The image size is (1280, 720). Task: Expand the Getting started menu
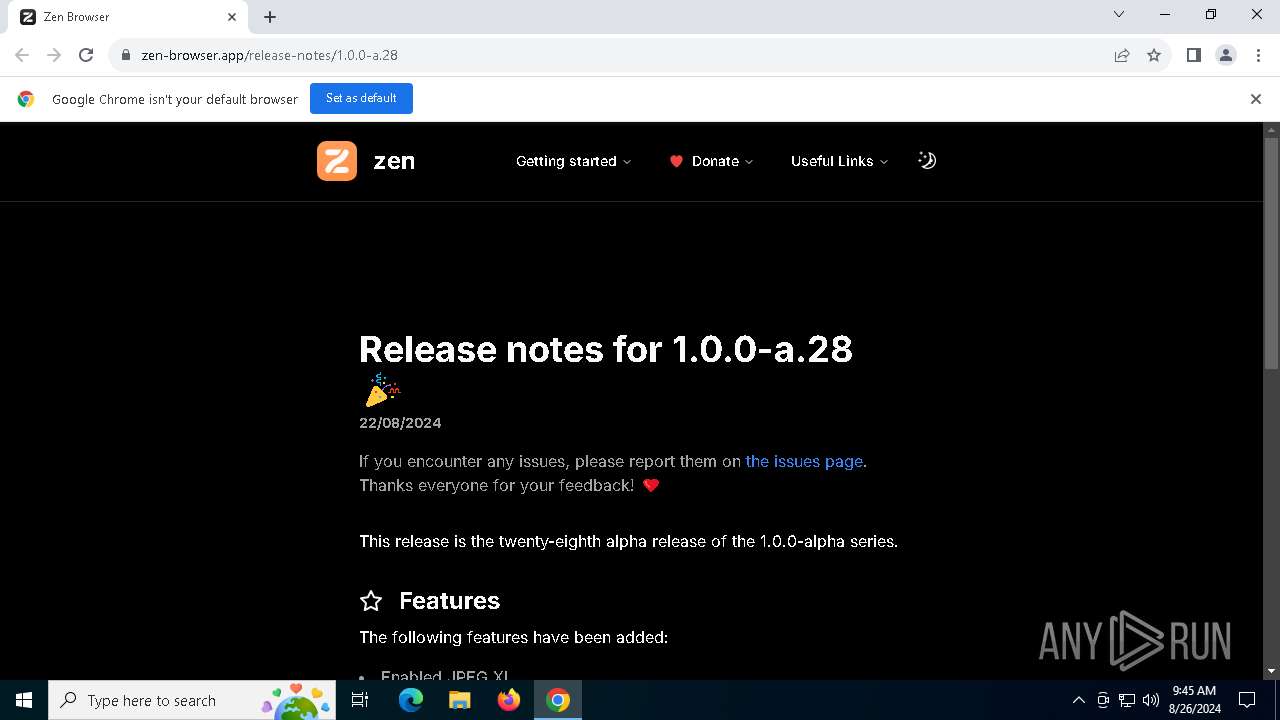coord(573,161)
